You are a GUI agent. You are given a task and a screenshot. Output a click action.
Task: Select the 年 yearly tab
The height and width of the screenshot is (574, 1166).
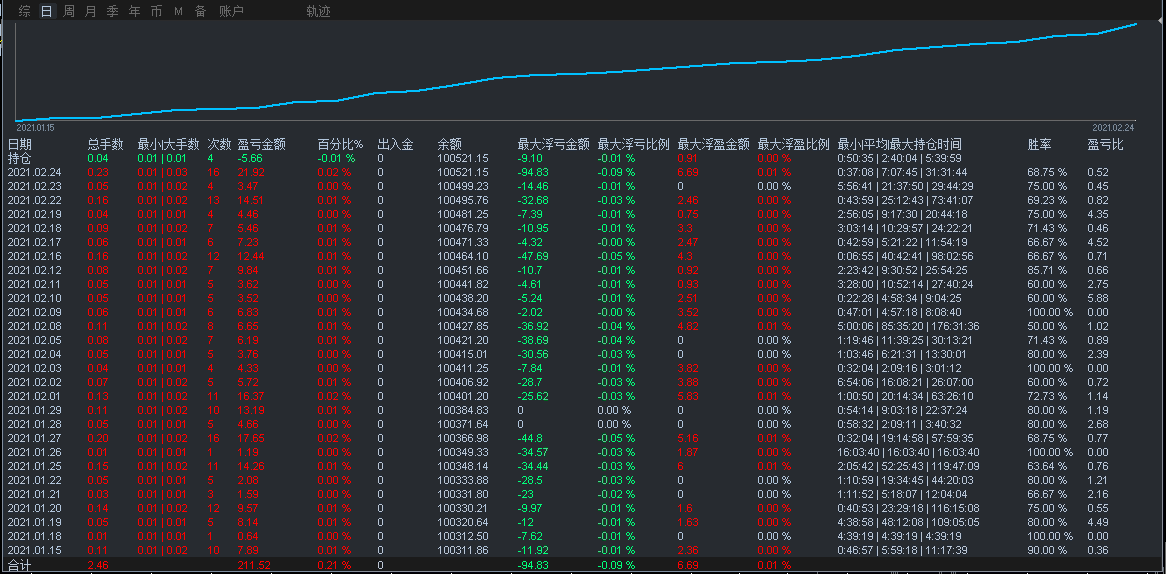point(134,11)
